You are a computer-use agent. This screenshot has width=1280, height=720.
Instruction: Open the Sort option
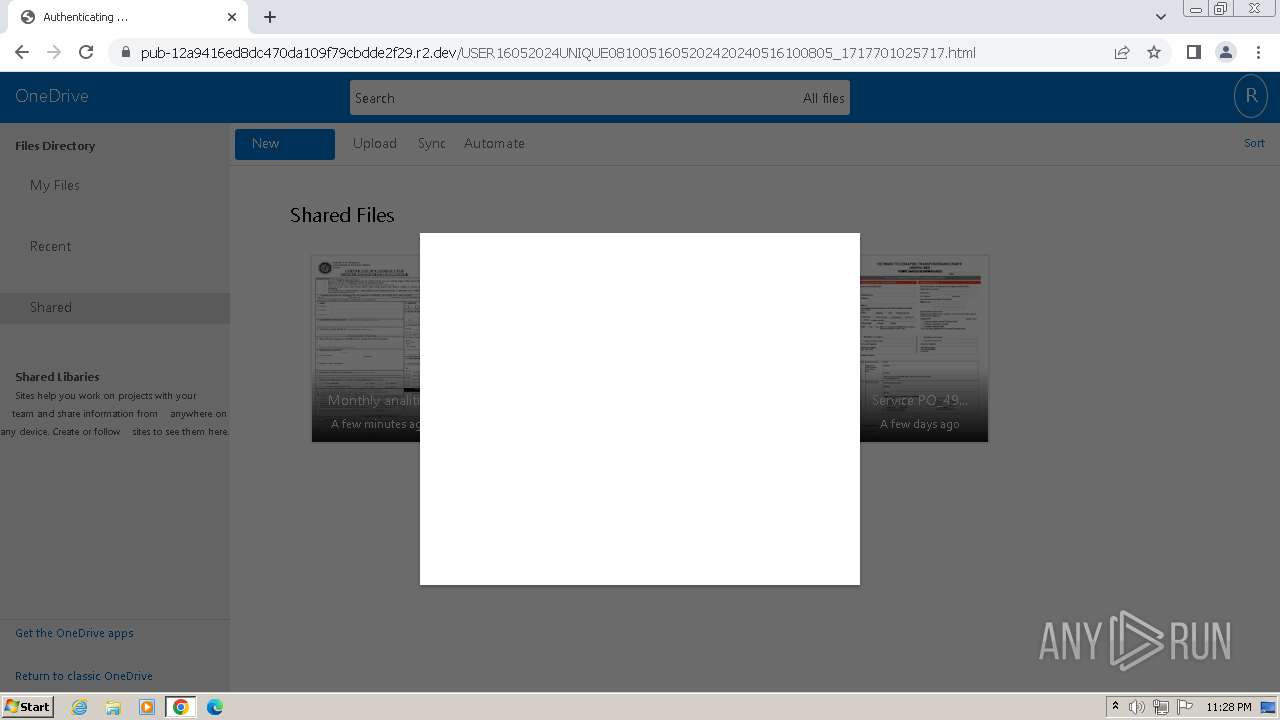(1254, 143)
